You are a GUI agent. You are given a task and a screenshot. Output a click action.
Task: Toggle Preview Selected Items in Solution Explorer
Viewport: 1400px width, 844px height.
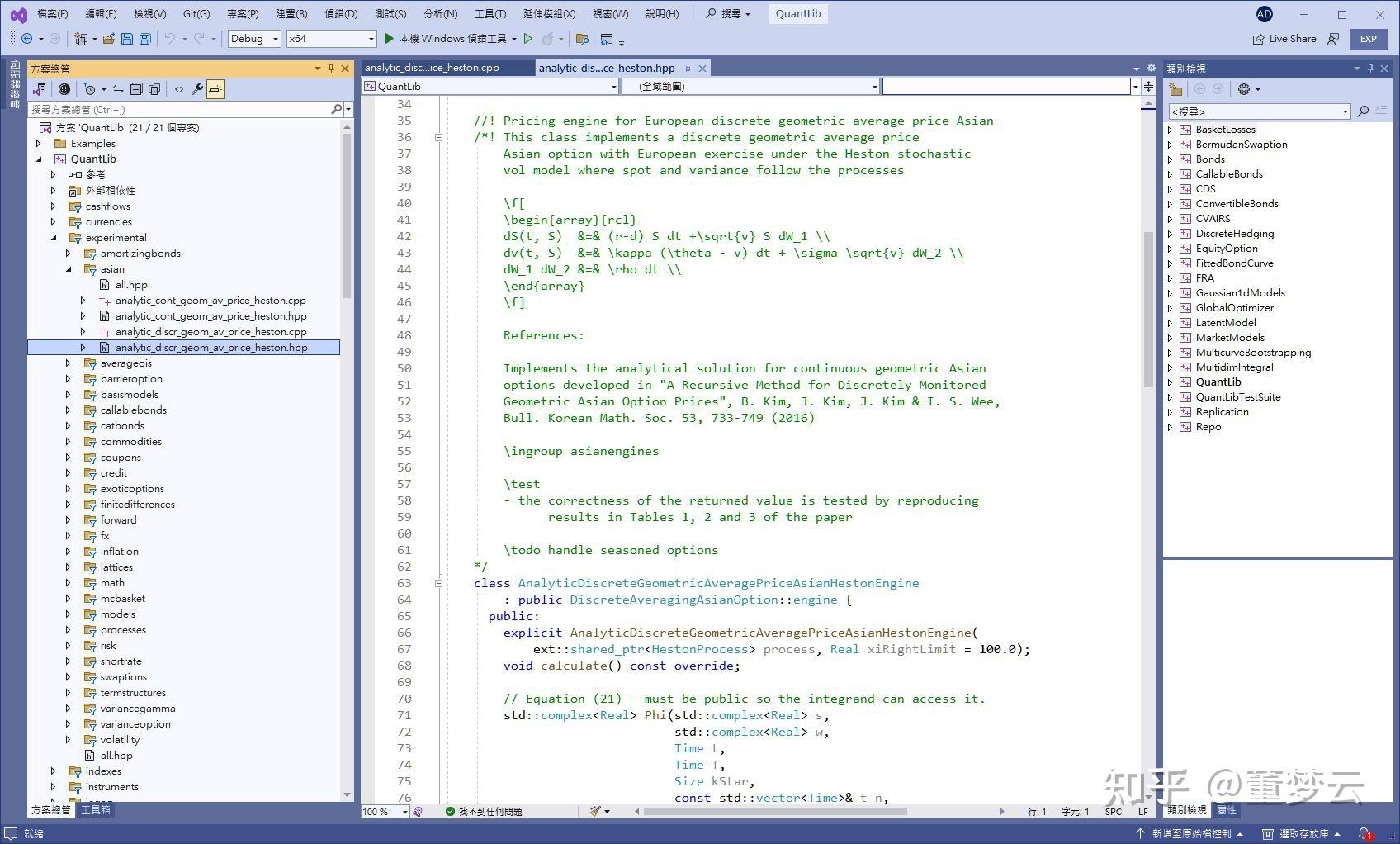tap(215, 89)
